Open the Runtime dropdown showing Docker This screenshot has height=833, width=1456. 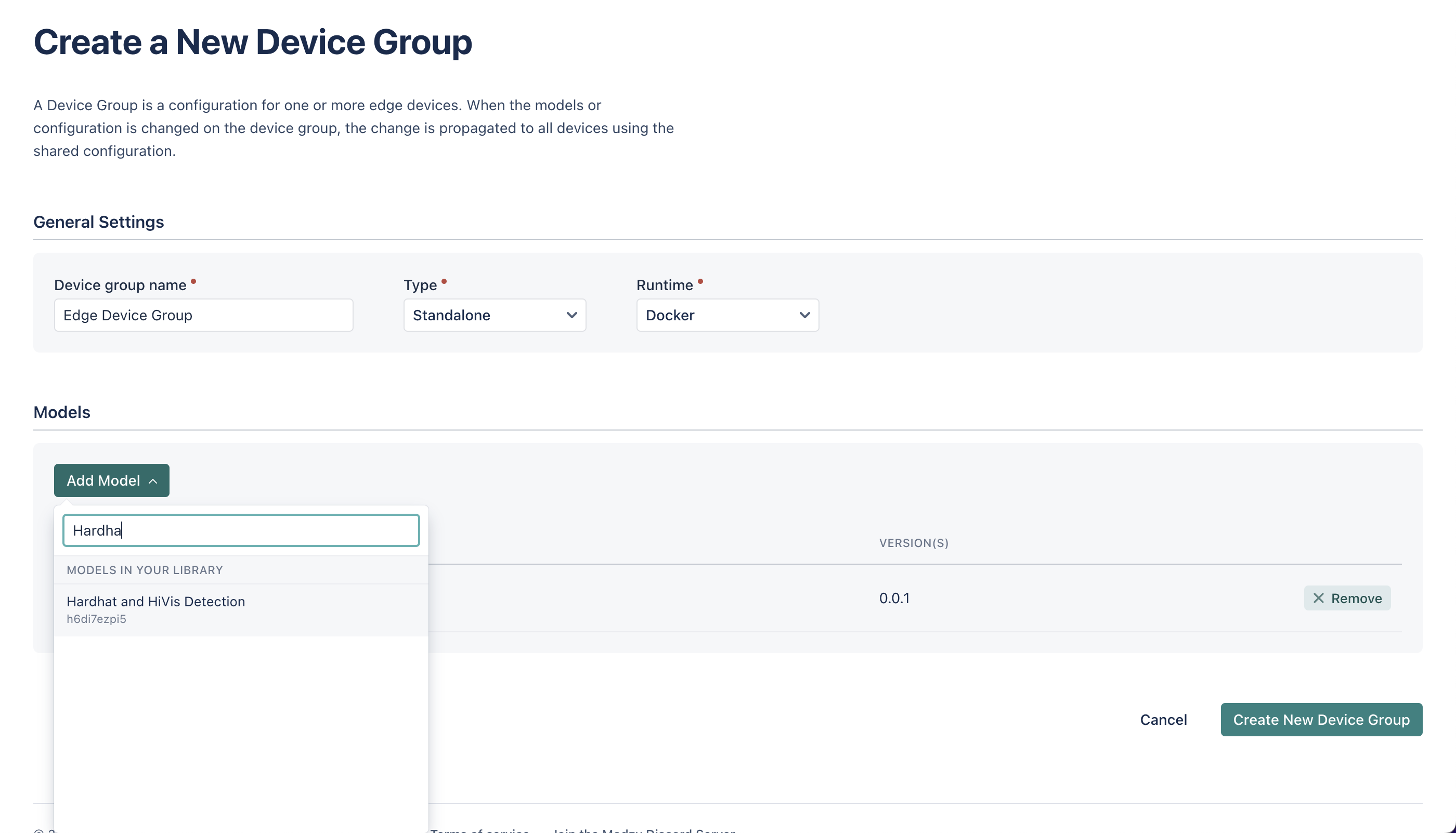[x=726, y=315]
